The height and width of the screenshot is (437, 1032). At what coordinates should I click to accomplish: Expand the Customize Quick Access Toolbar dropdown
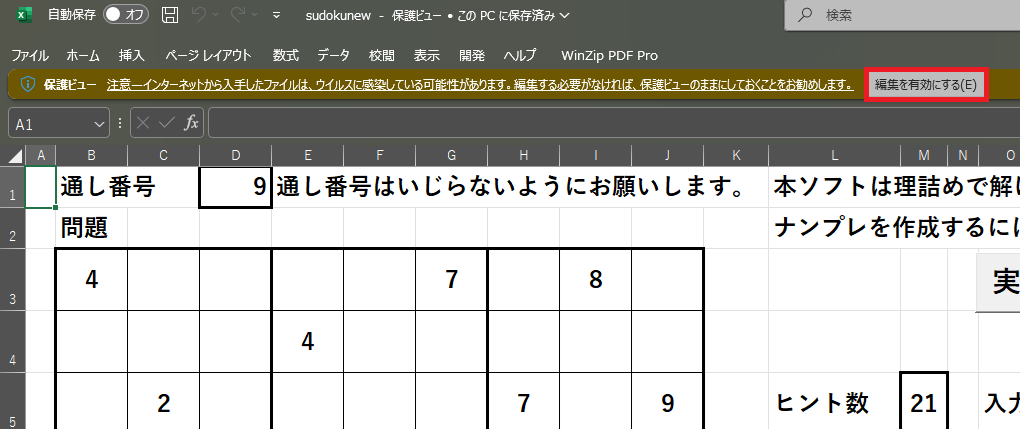tap(276, 15)
